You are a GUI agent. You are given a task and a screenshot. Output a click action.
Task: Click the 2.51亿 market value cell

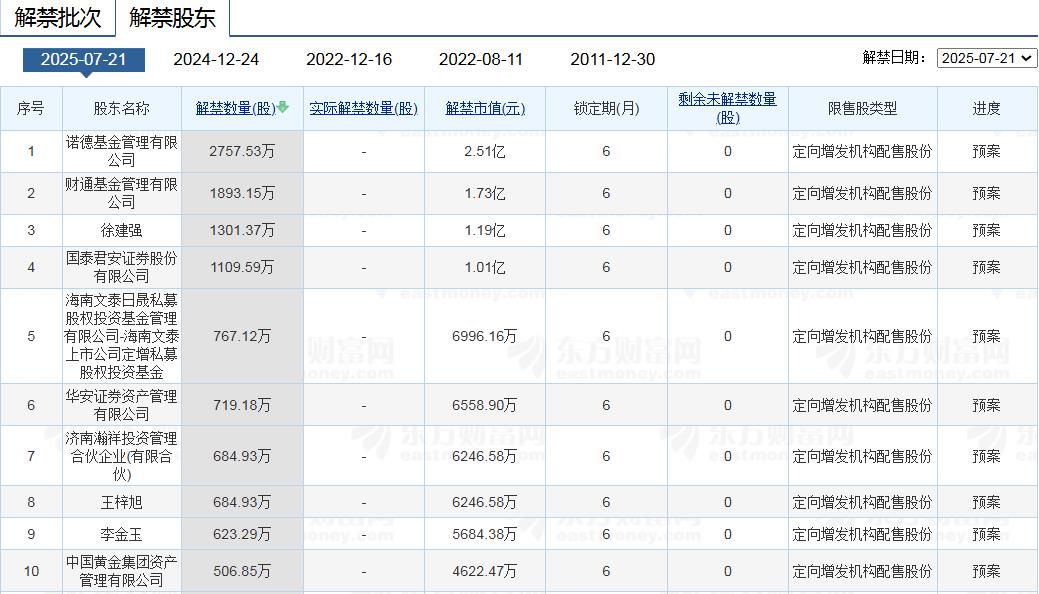point(485,151)
